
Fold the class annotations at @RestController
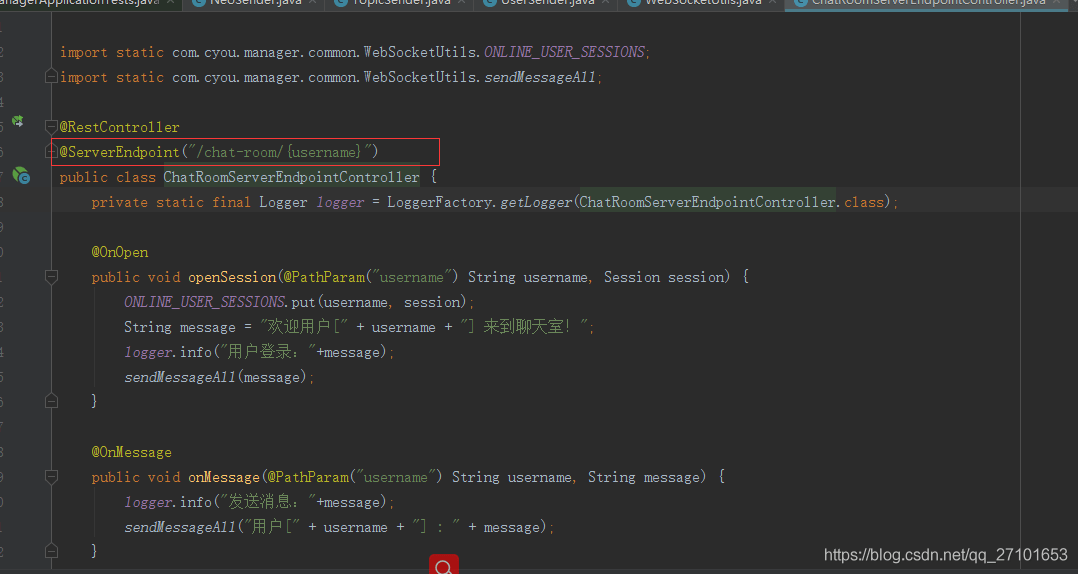coord(51,127)
